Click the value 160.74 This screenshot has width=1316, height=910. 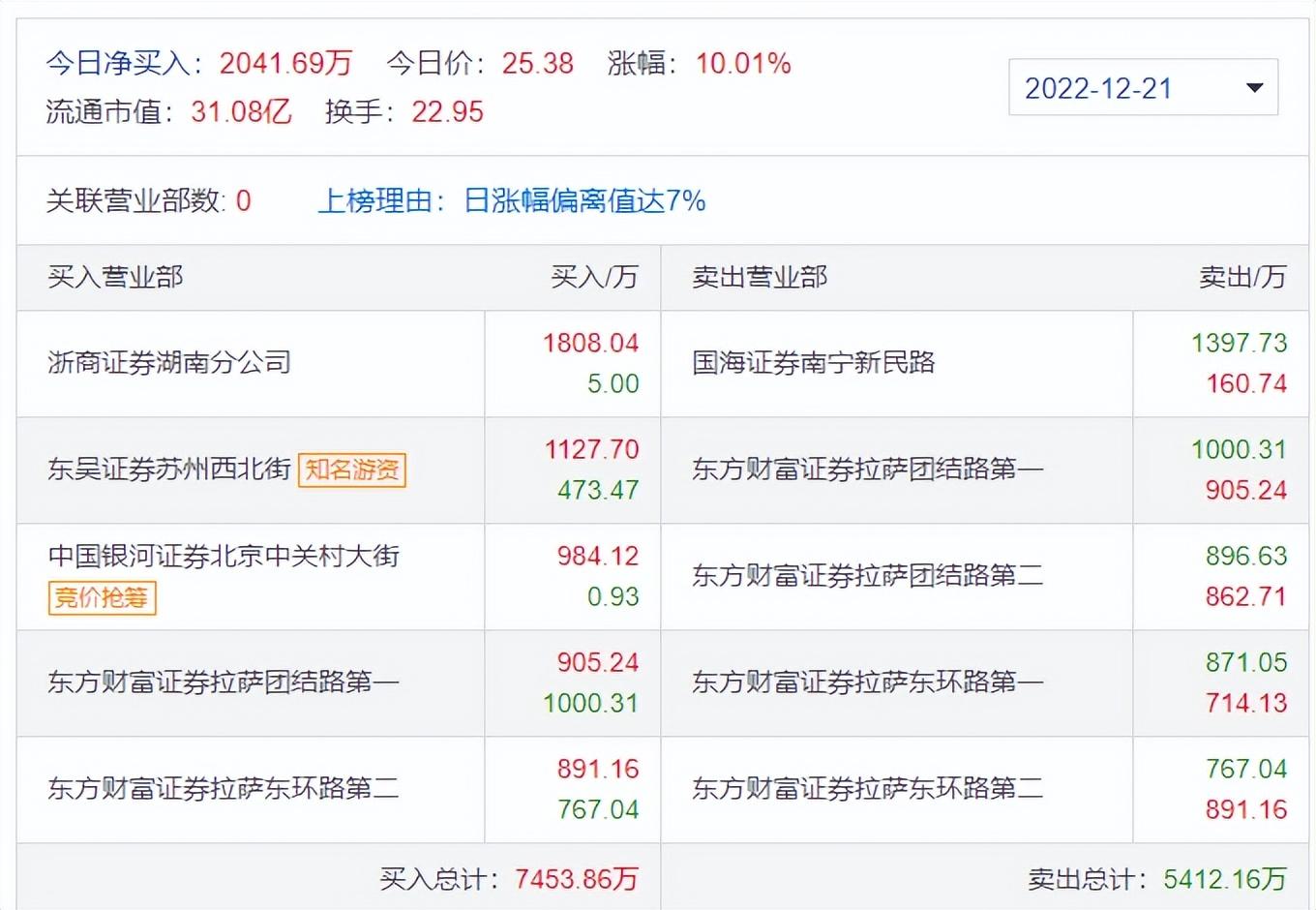(1246, 383)
